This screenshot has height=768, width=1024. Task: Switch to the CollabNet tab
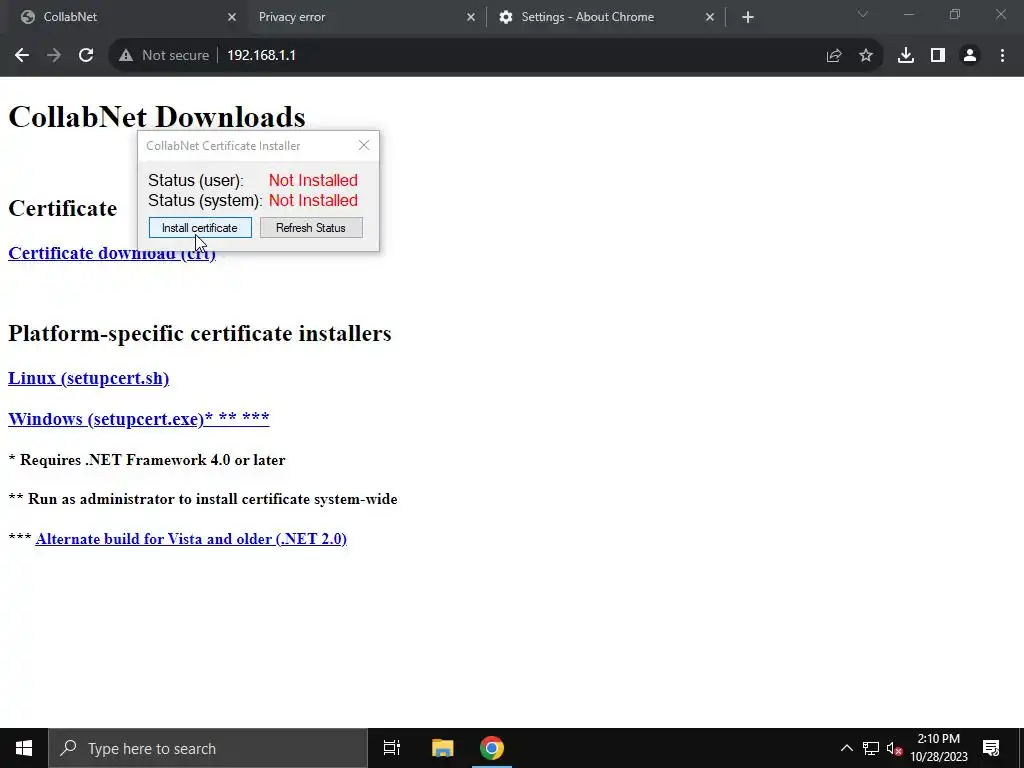(124, 17)
